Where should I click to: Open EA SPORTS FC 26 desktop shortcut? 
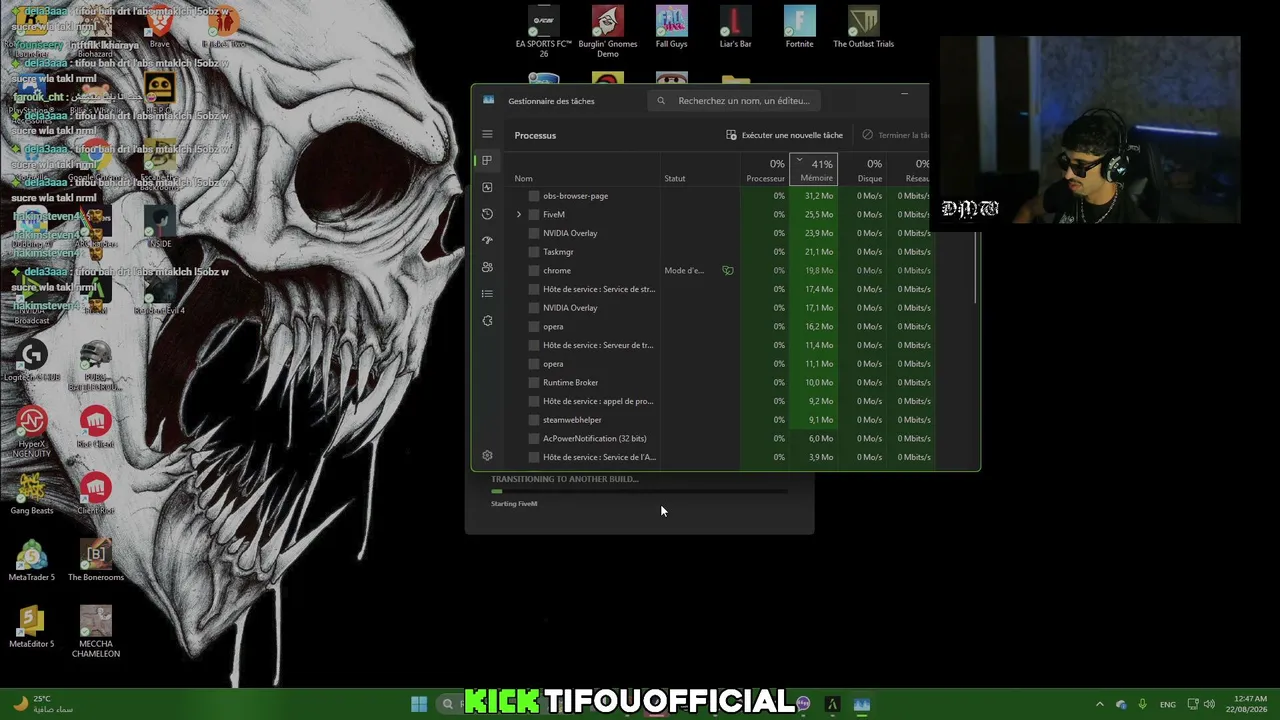point(544,32)
